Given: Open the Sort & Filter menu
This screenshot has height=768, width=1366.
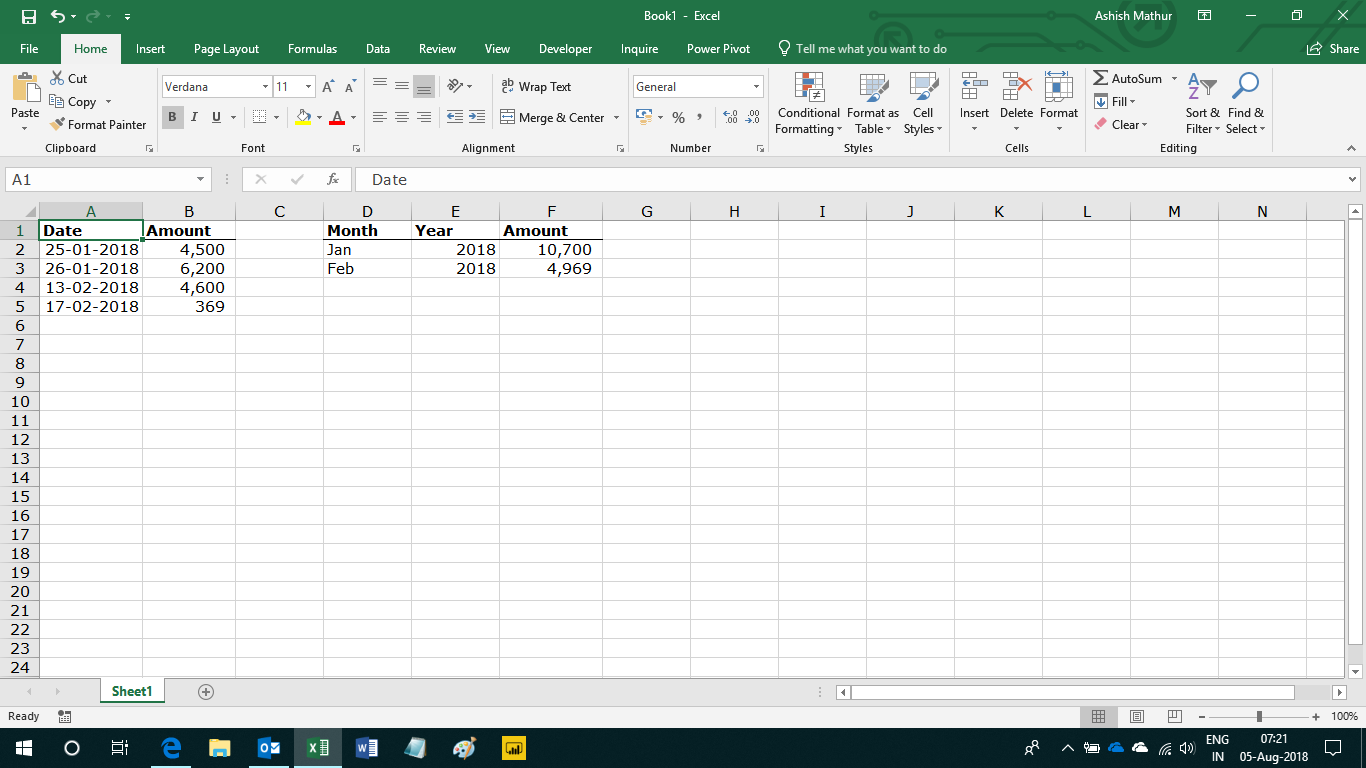Looking at the screenshot, I should click(1202, 104).
